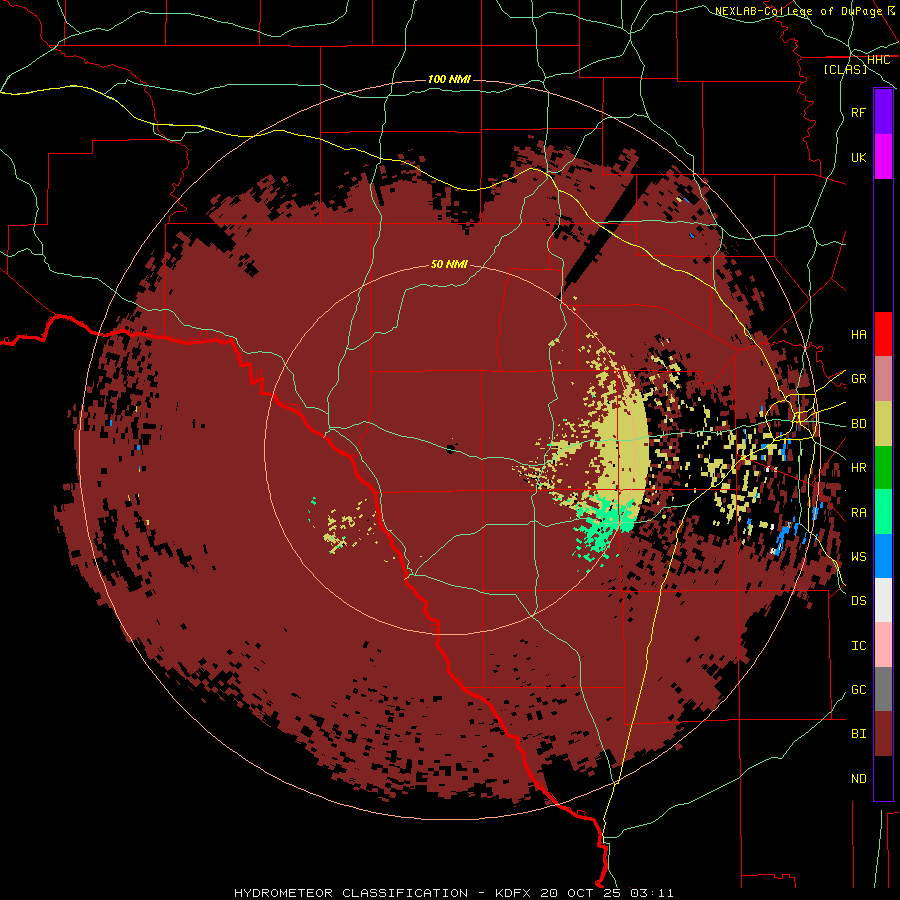Viewport: 900px width, 900px height.
Task: Click the GC legend label
Action: (x=858, y=690)
